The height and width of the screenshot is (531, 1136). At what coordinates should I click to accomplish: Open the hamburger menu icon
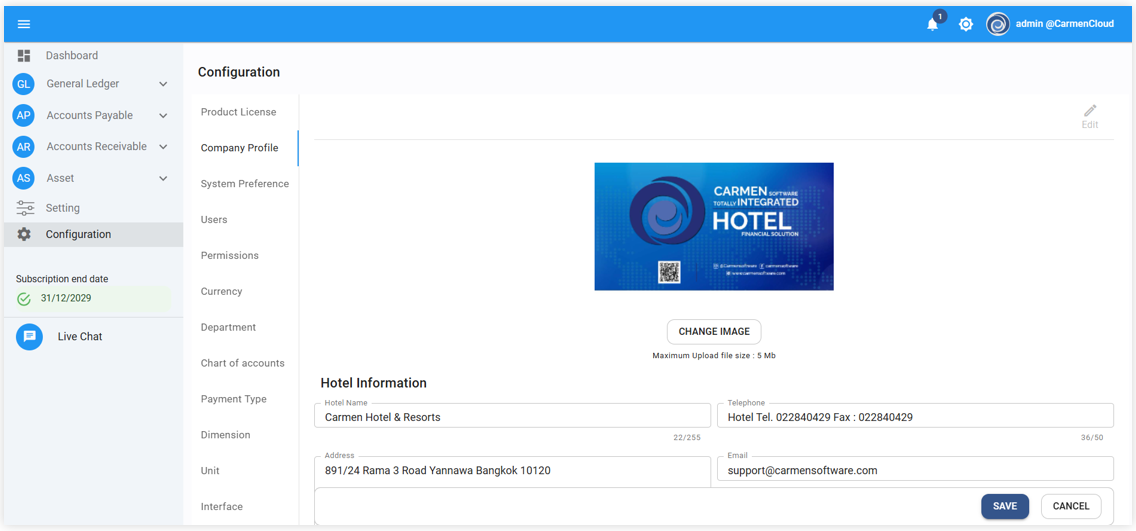[24, 24]
